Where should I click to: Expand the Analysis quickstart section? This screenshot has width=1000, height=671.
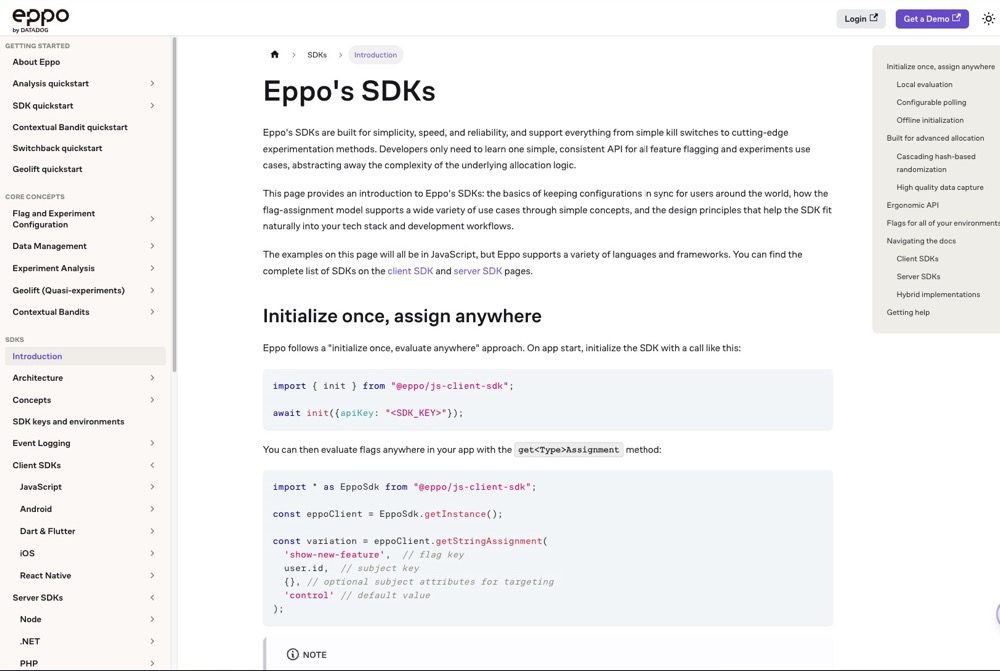(x=153, y=83)
